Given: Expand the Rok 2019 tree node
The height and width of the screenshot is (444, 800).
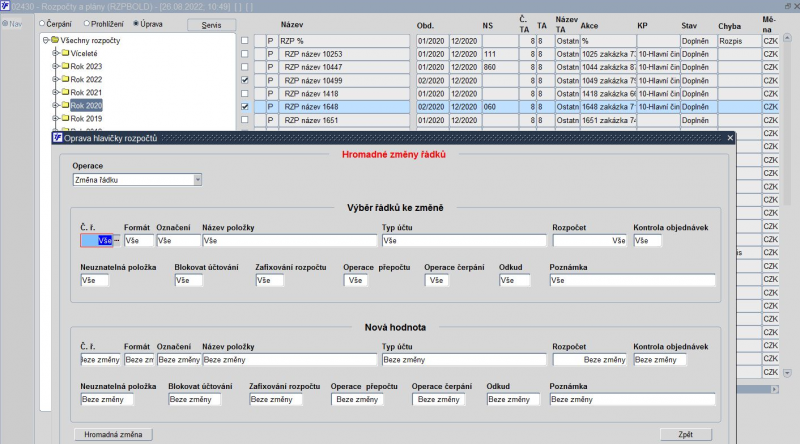Looking at the screenshot, I should pyautogui.click(x=55, y=118).
